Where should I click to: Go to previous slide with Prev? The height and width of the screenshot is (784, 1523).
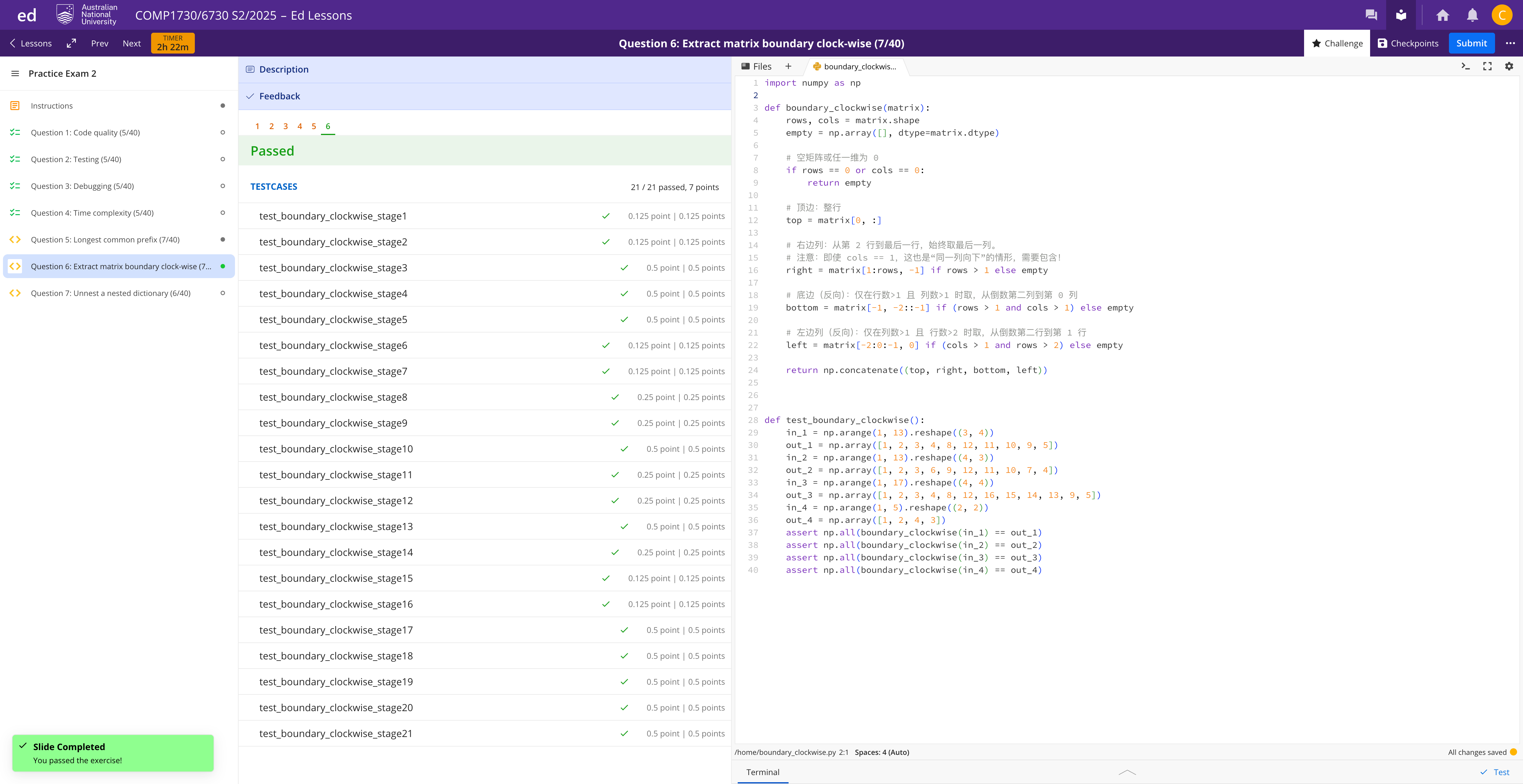pyautogui.click(x=99, y=43)
